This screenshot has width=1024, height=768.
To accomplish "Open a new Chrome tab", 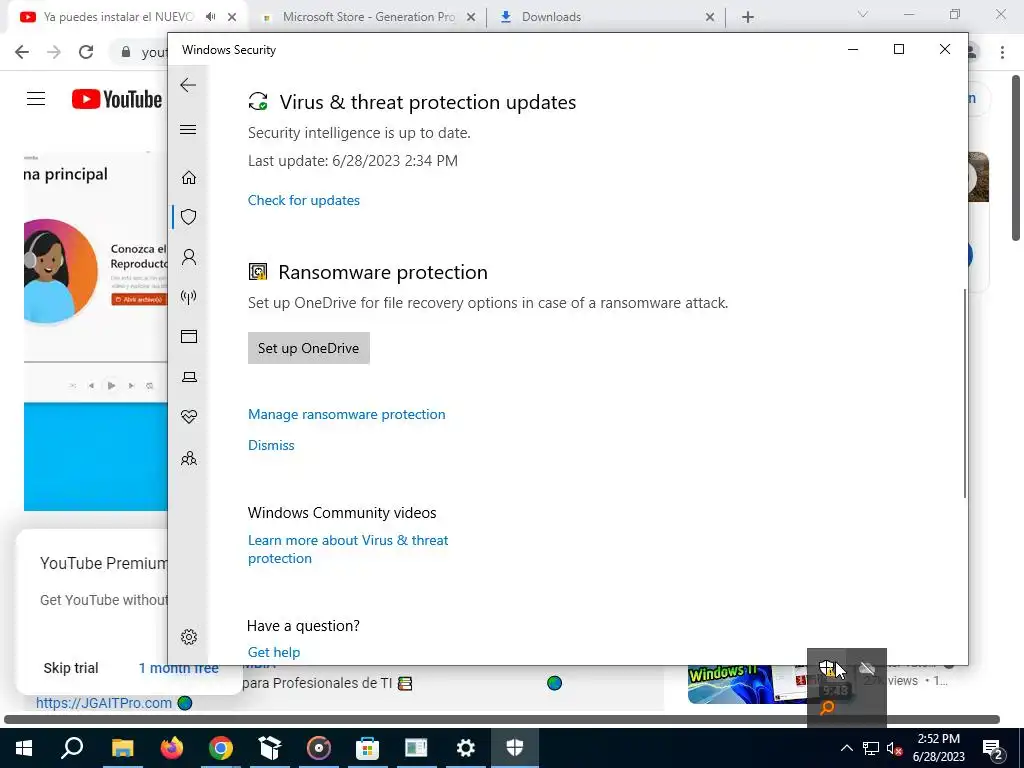I will point(748,18).
